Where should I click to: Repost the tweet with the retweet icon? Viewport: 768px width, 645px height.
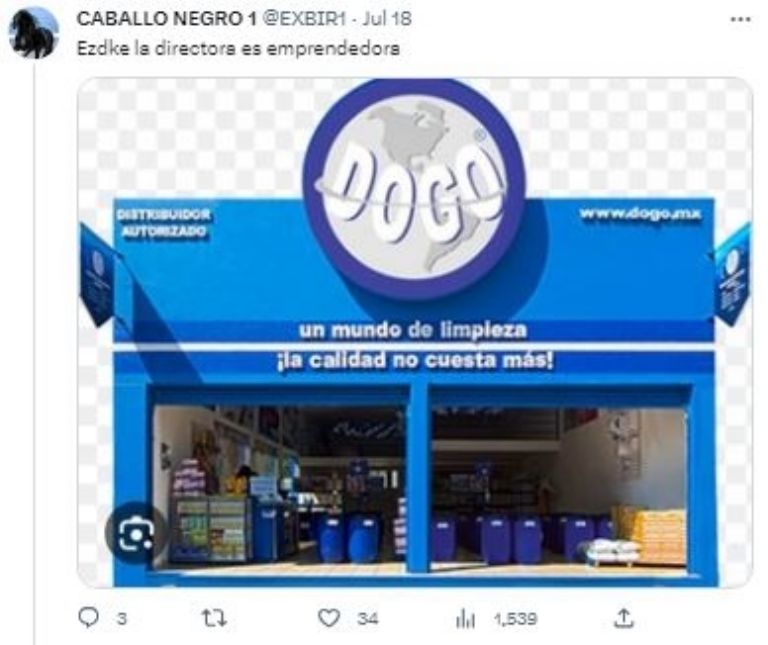(215, 619)
